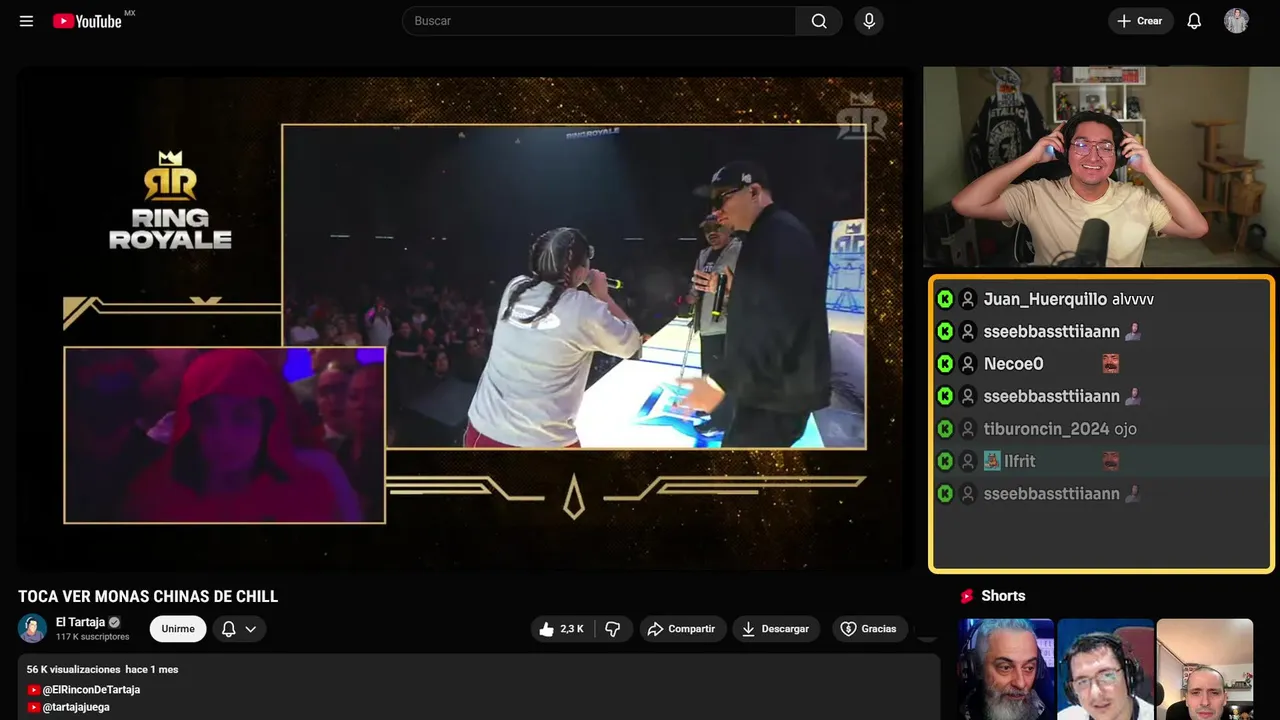Image resolution: width=1280 pixels, height=720 pixels.
Task: Open El Tartaja channel avatar
Action: tap(33, 628)
